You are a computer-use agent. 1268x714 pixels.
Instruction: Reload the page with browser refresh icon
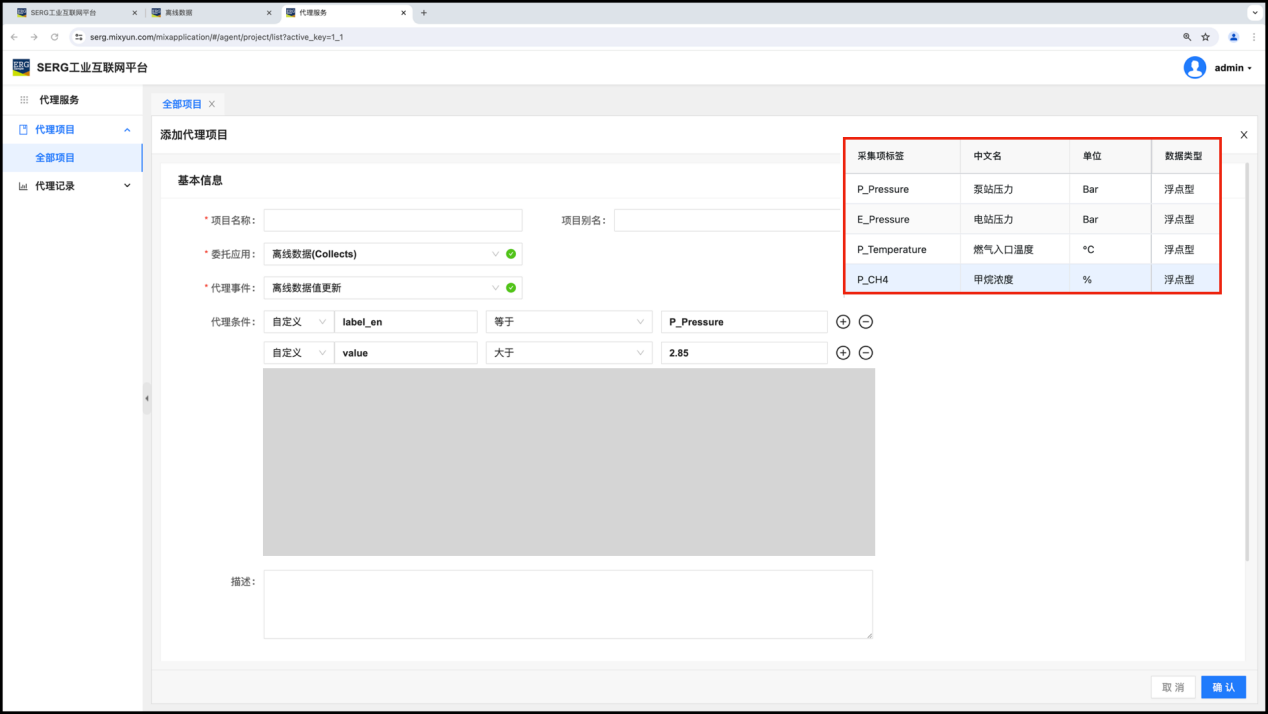click(x=54, y=37)
